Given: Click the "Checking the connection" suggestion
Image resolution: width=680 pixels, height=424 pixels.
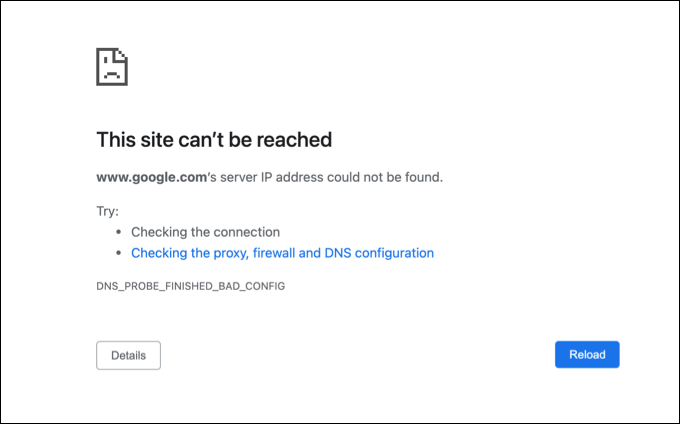Looking at the screenshot, I should [x=205, y=232].
